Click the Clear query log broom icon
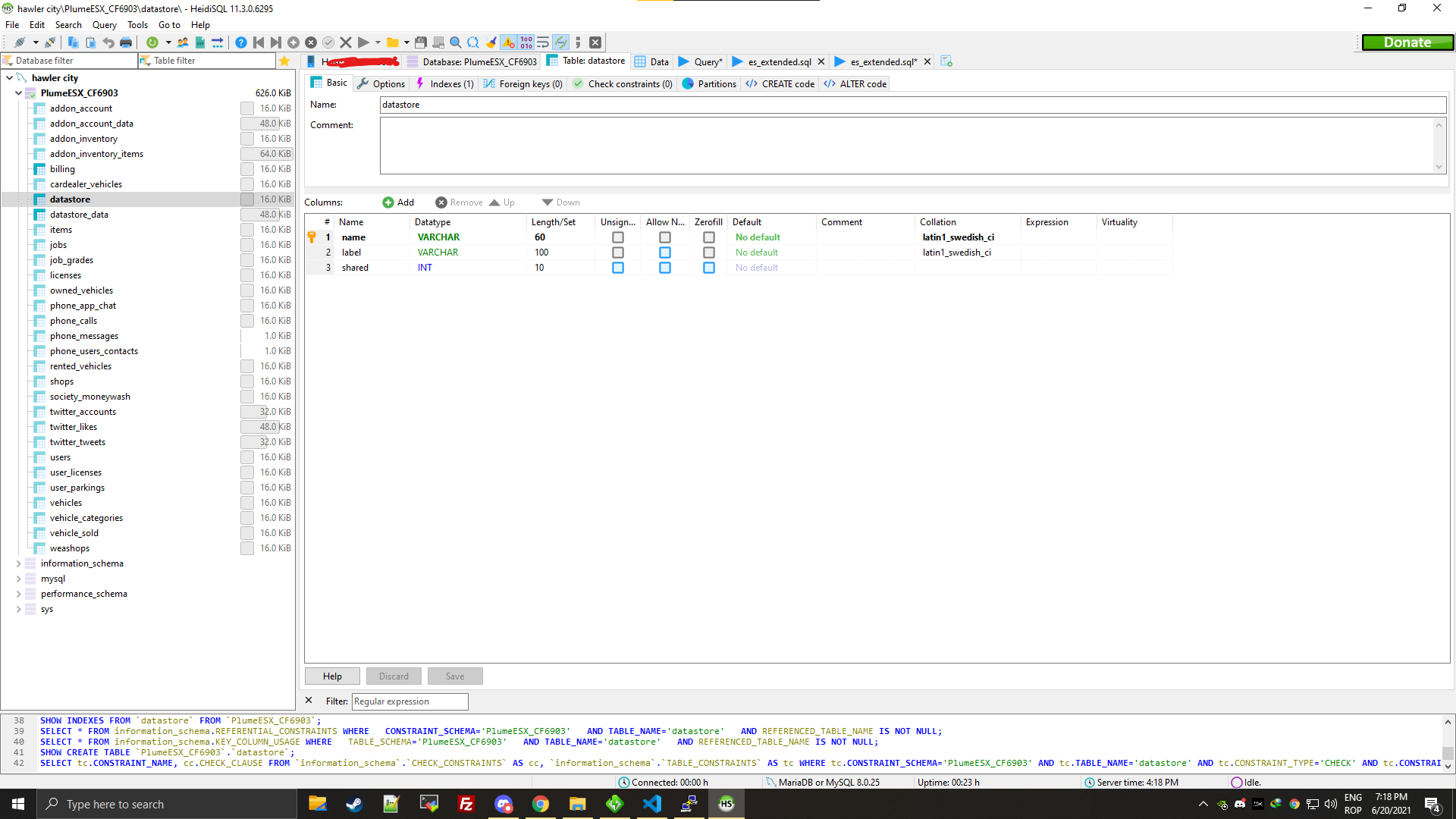The width and height of the screenshot is (1456, 819). [490, 42]
